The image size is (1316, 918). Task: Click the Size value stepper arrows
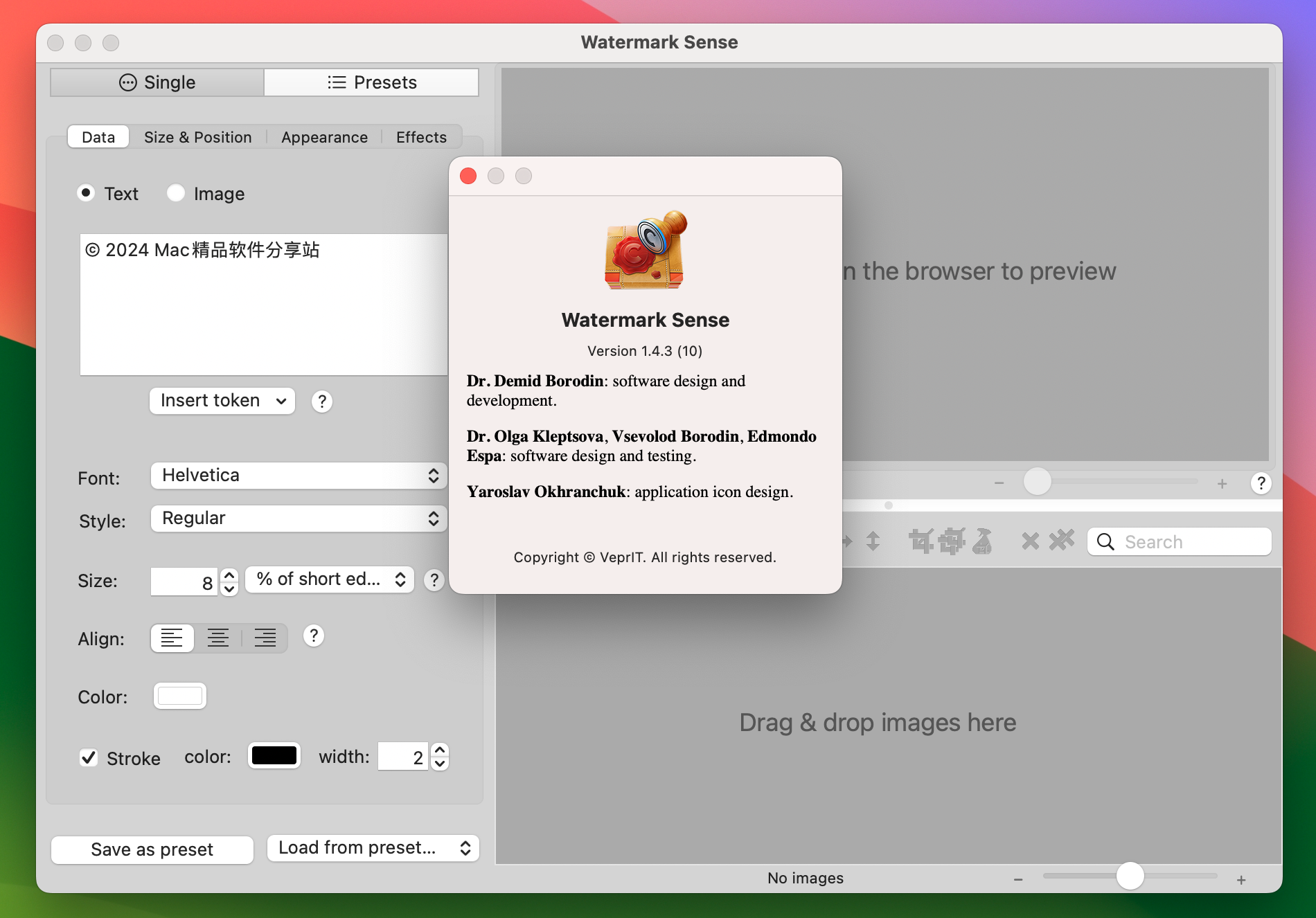[x=229, y=582]
